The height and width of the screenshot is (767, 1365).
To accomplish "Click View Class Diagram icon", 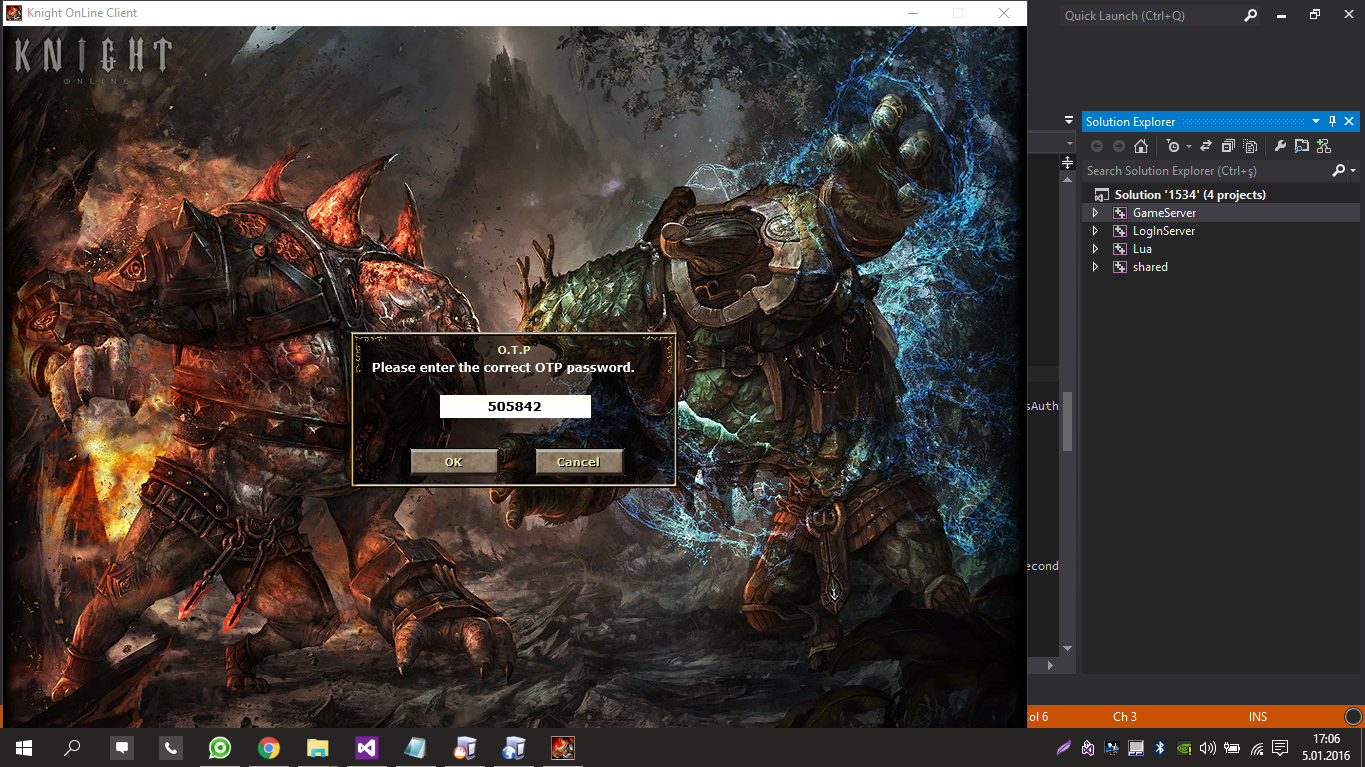I will pos(1323,146).
